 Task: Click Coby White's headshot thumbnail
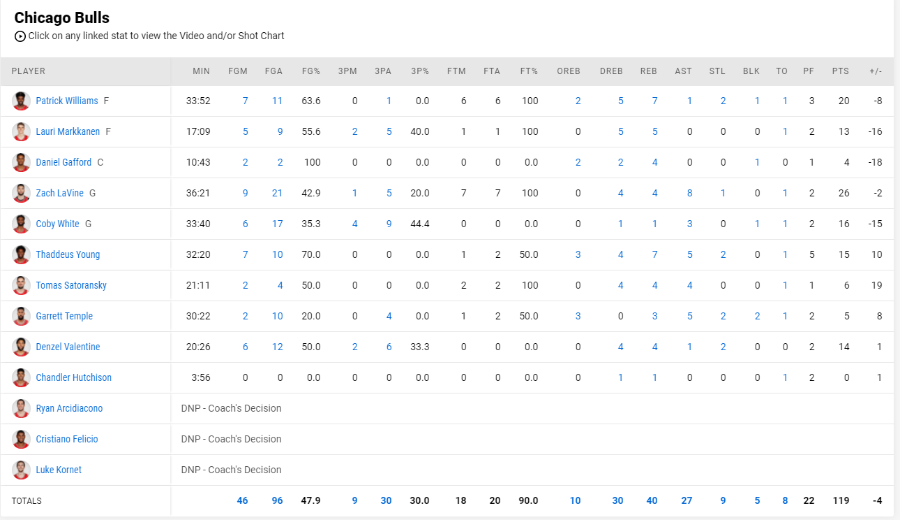(x=21, y=224)
